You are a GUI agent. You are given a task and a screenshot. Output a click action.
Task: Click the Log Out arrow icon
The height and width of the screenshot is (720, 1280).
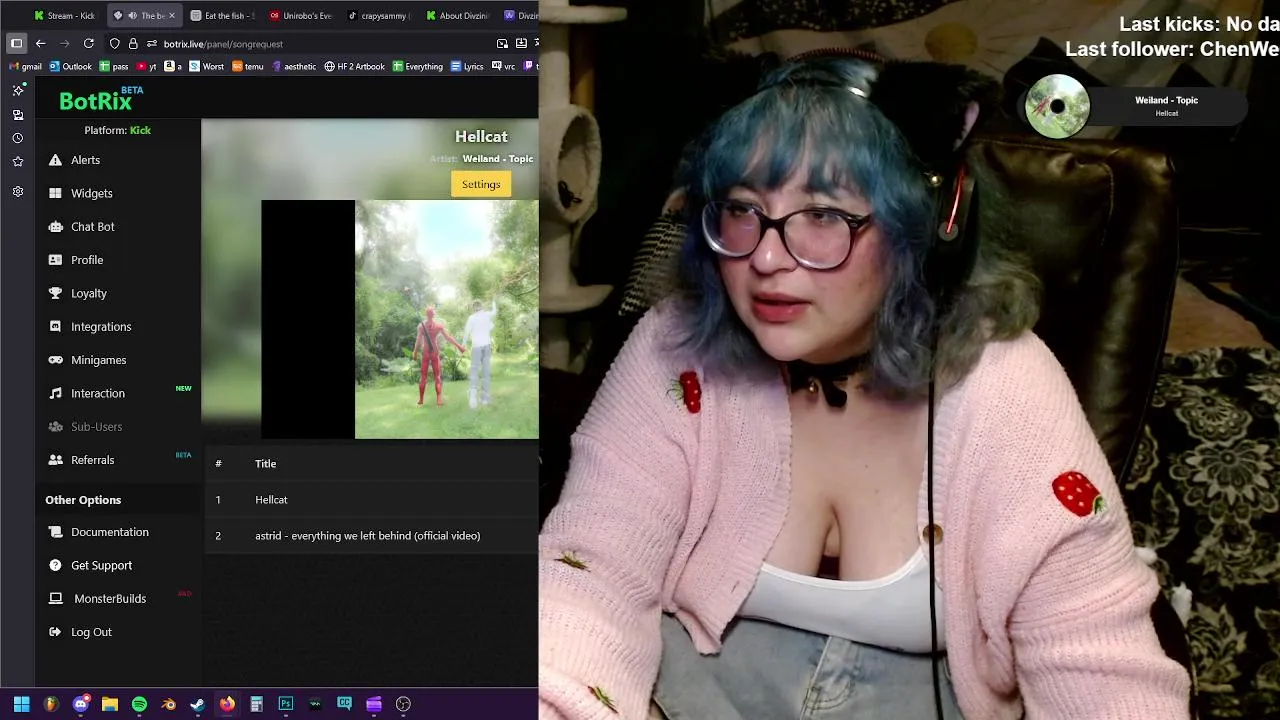tap(55, 632)
